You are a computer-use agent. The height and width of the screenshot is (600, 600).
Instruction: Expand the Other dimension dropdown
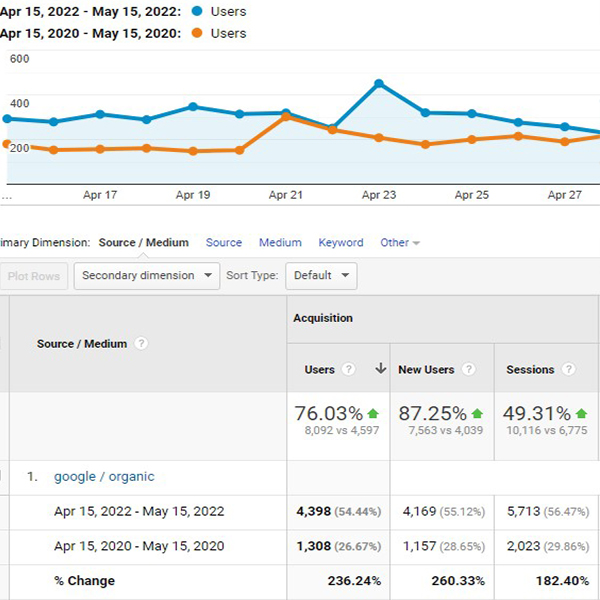click(400, 243)
